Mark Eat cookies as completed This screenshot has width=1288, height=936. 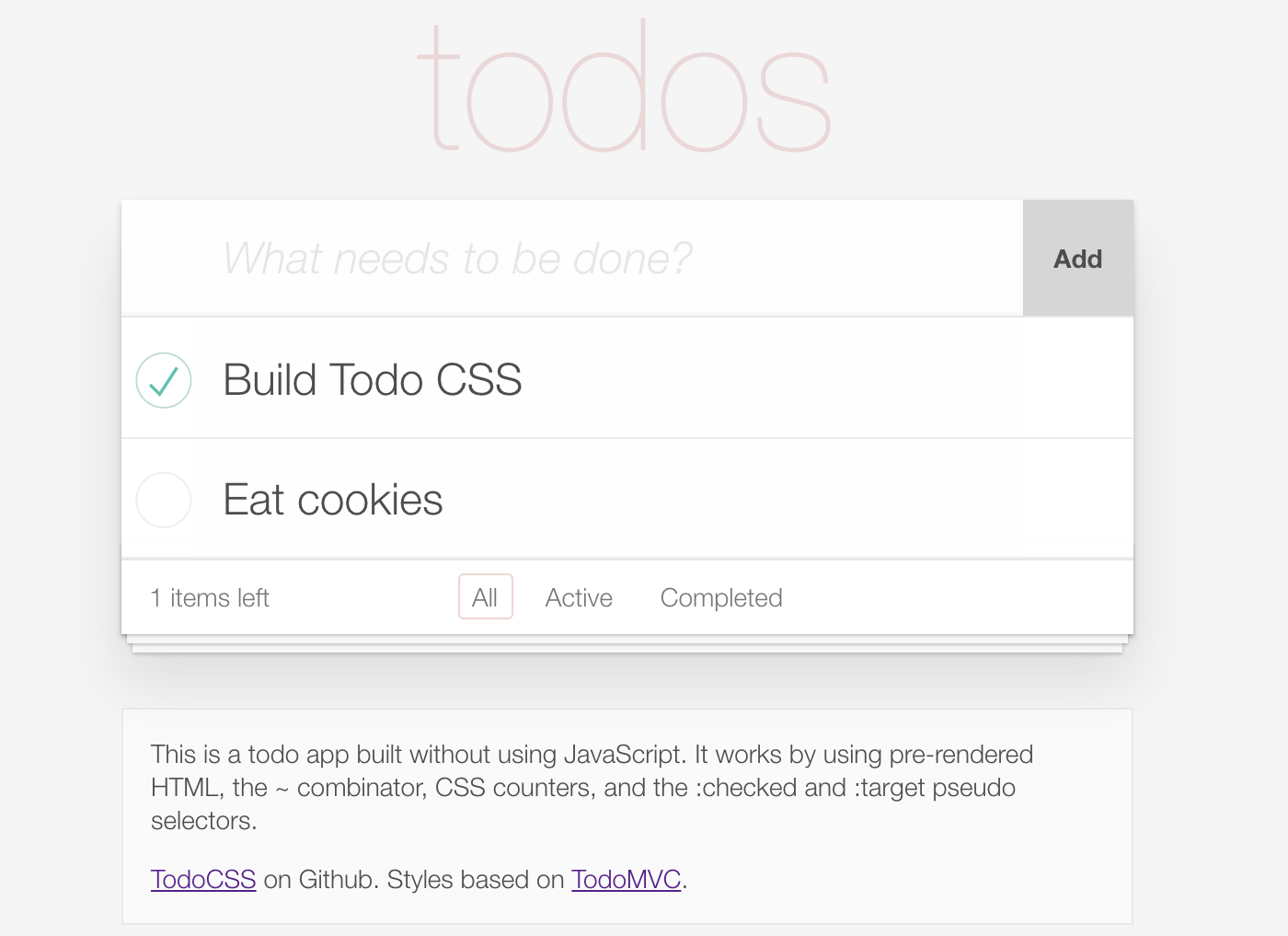(x=164, y=500)
